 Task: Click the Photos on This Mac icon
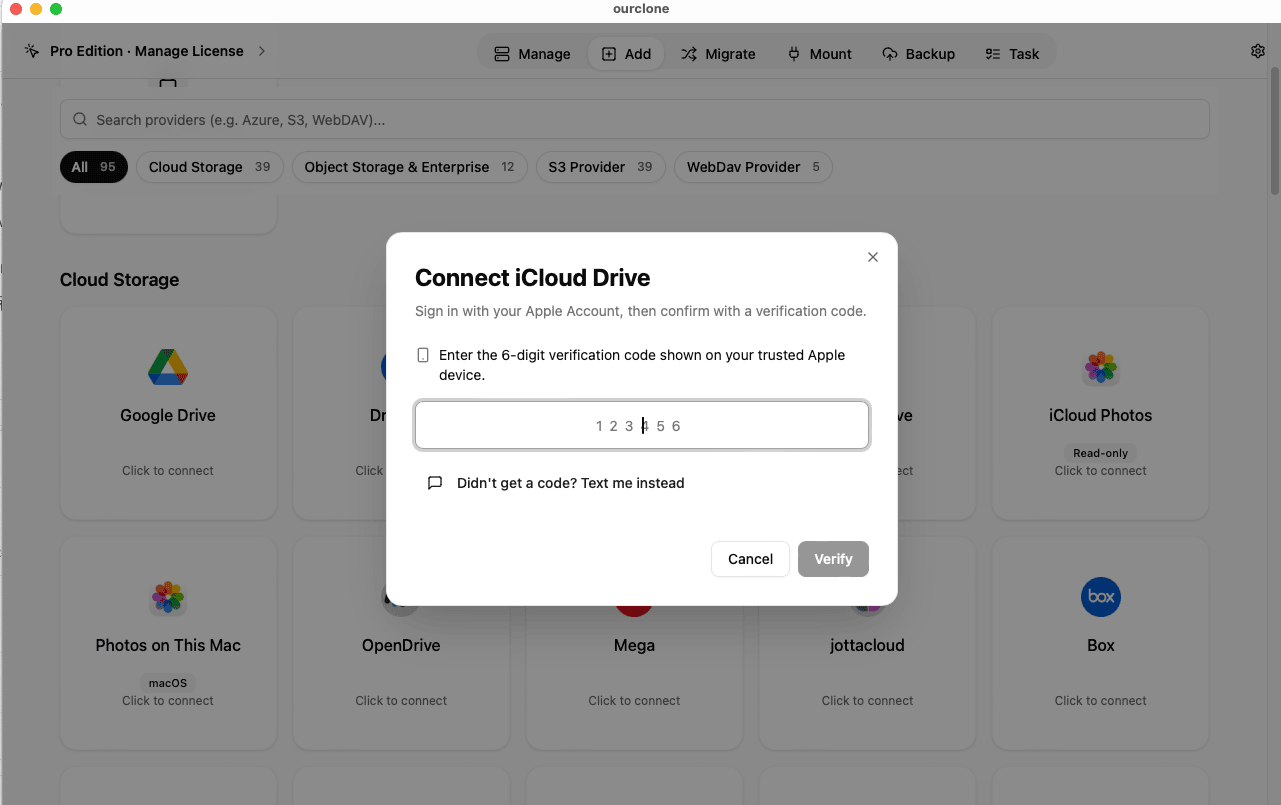point(168,598)
